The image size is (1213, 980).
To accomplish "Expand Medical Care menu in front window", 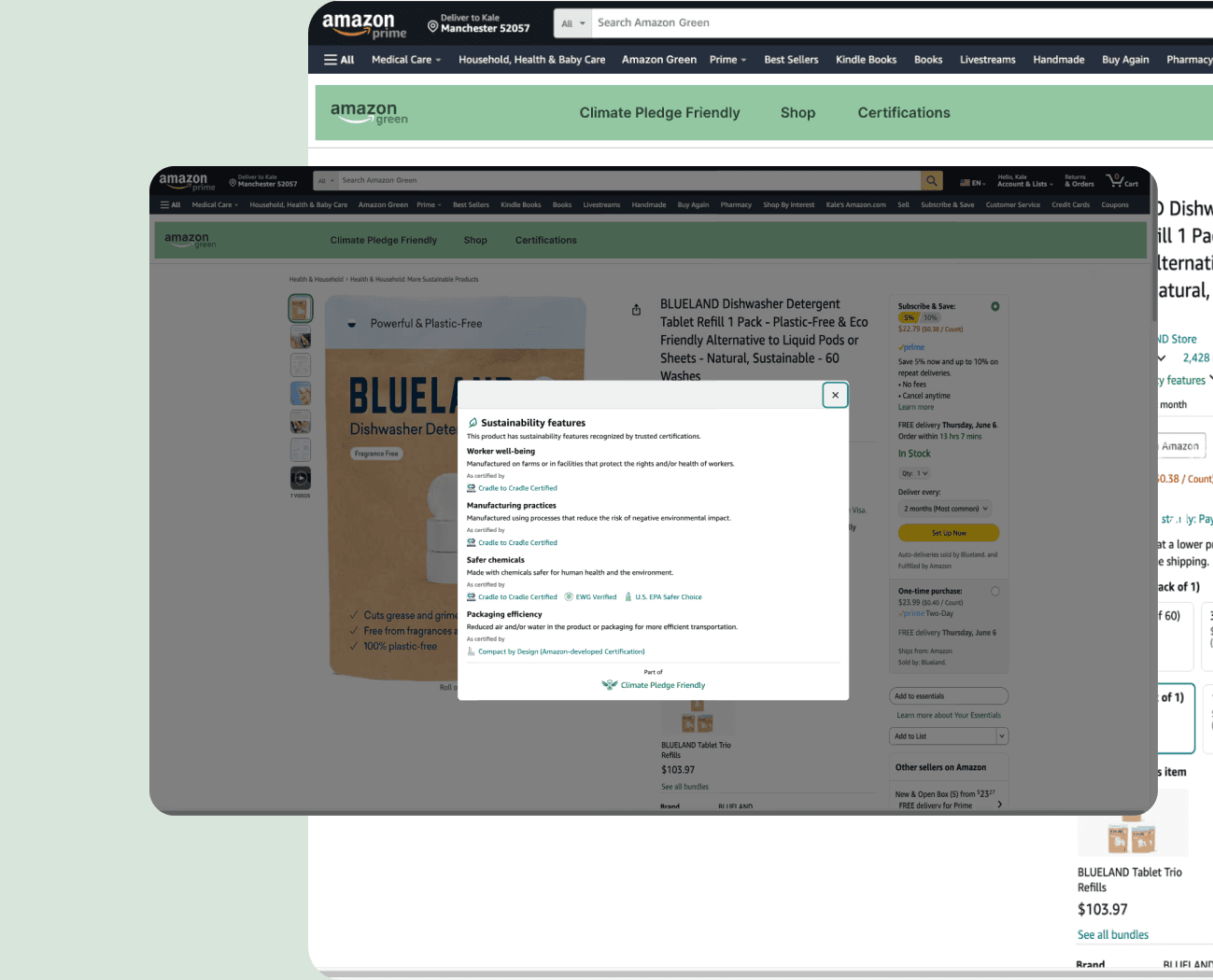I will [215, 205].
